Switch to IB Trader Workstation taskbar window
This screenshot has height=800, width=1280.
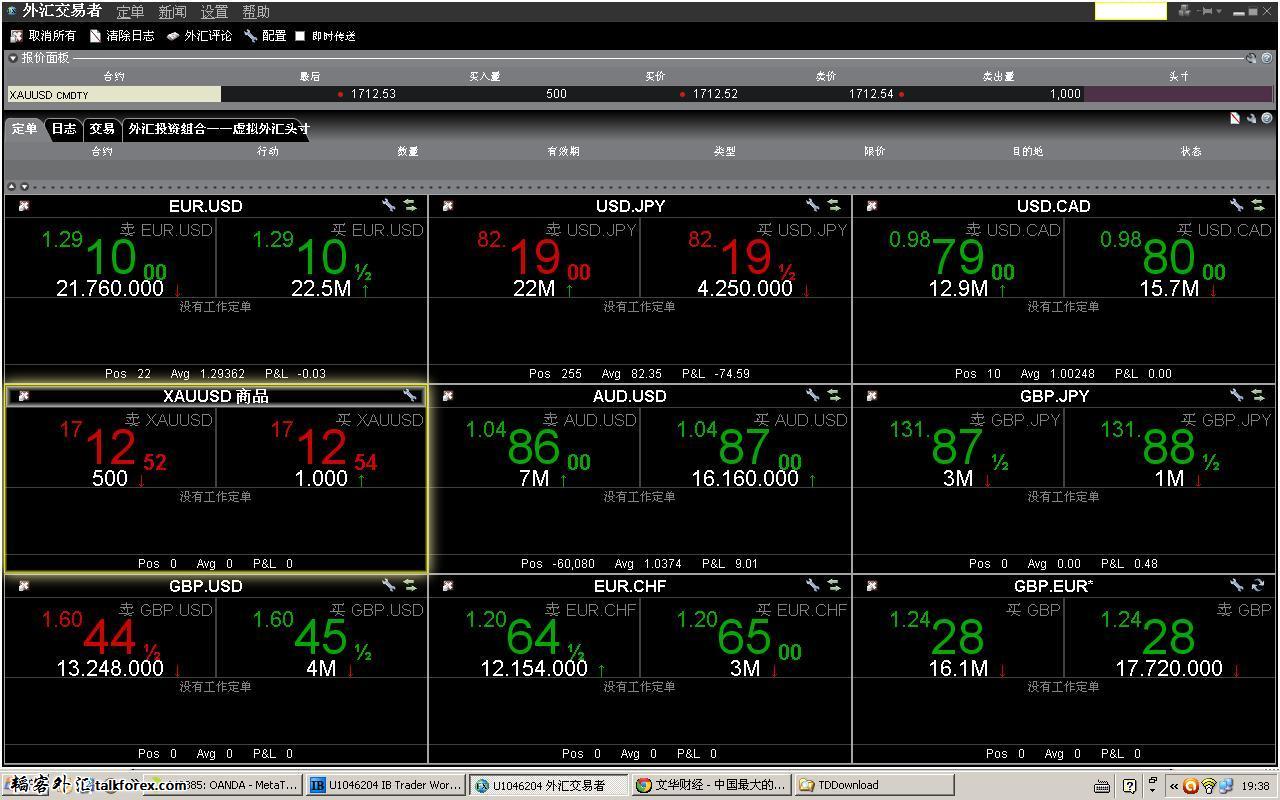coord(385,785)
